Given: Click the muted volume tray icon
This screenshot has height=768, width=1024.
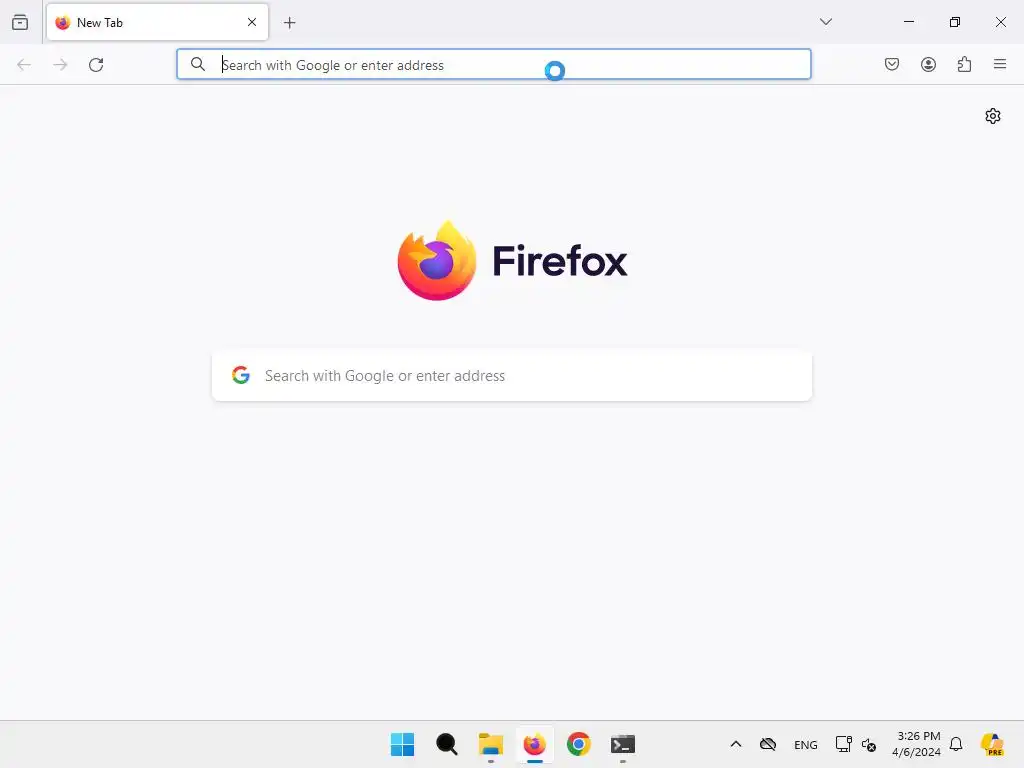Looking at the screenshot, I should [869, 744].
